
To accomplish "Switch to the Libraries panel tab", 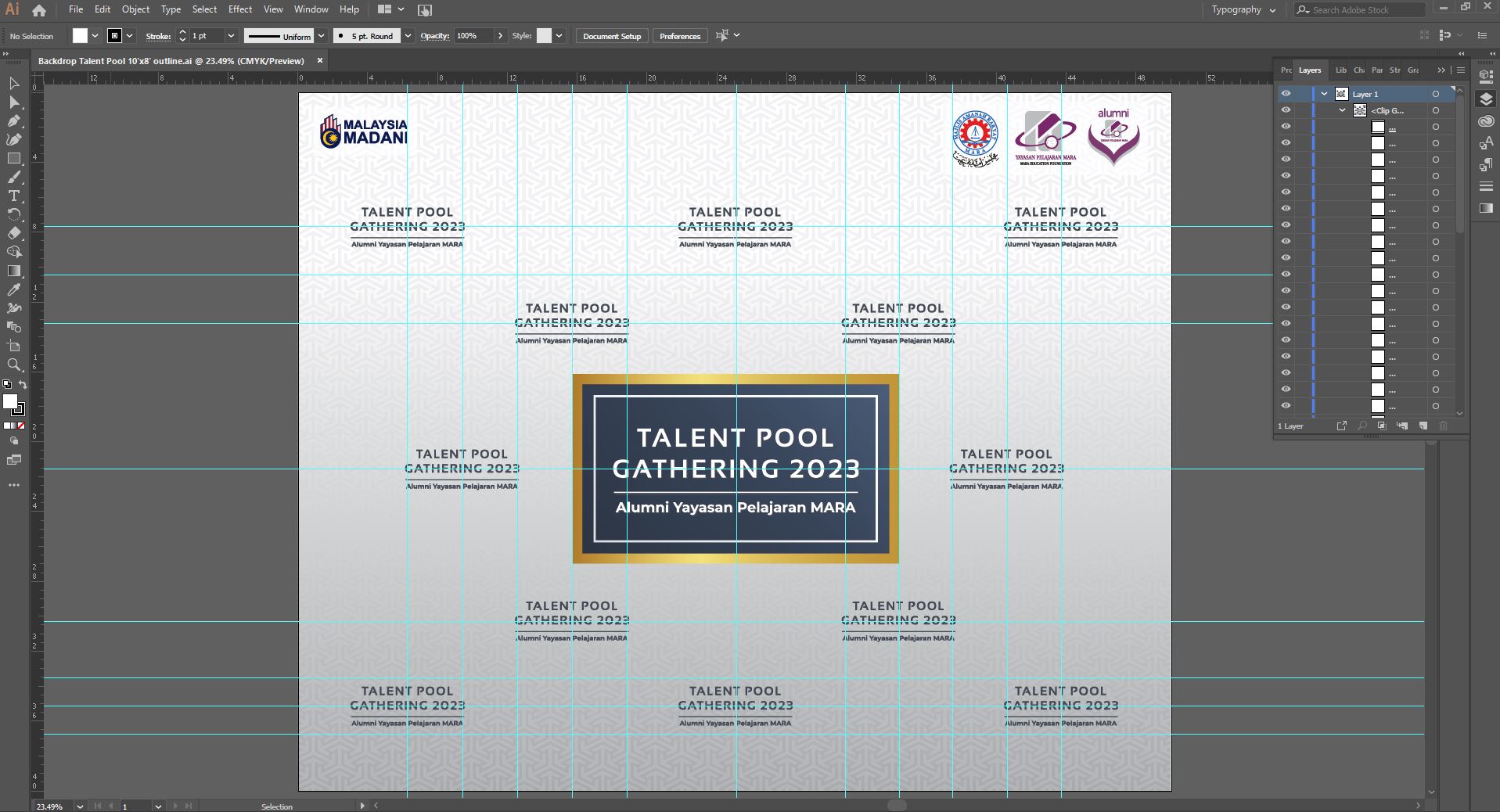I will click(x=1340, y=70).
